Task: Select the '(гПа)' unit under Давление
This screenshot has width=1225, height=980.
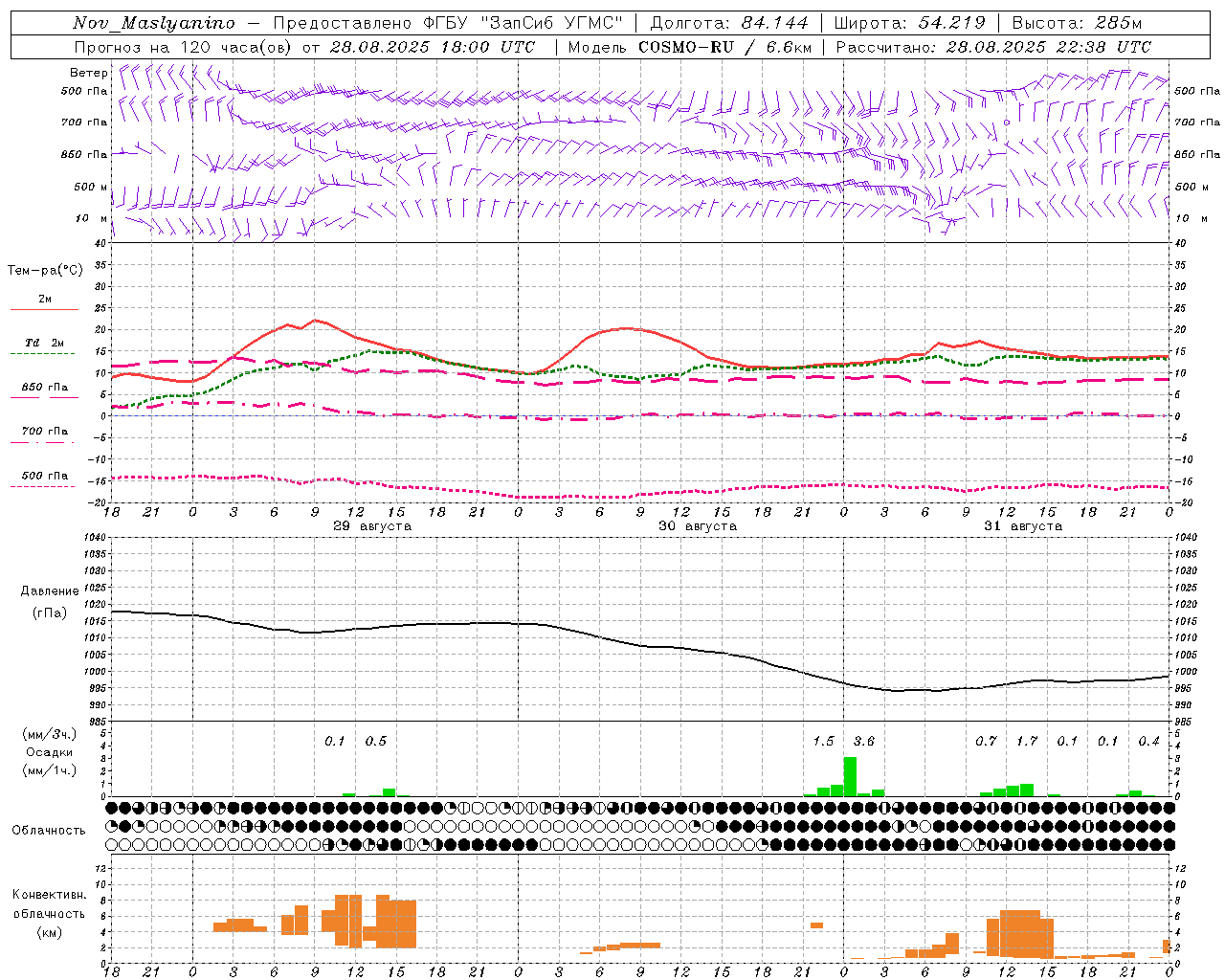Action: (49, 612)
